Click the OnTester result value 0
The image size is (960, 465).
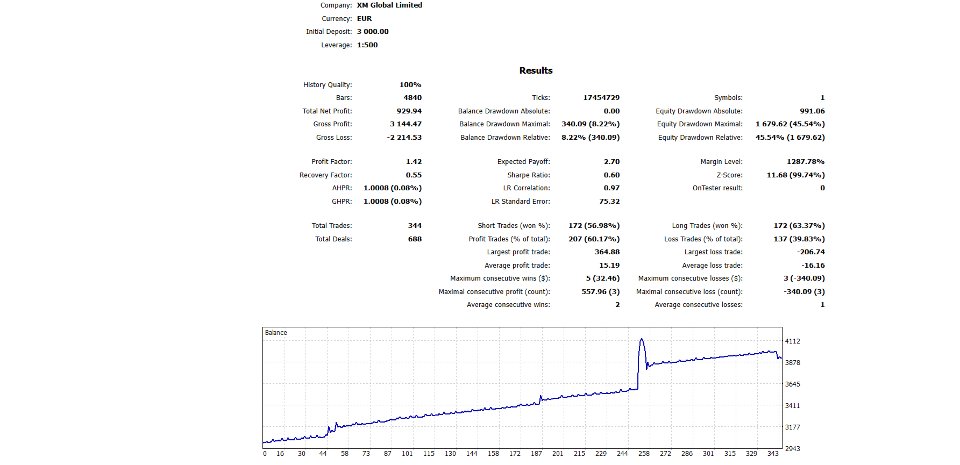822,188
